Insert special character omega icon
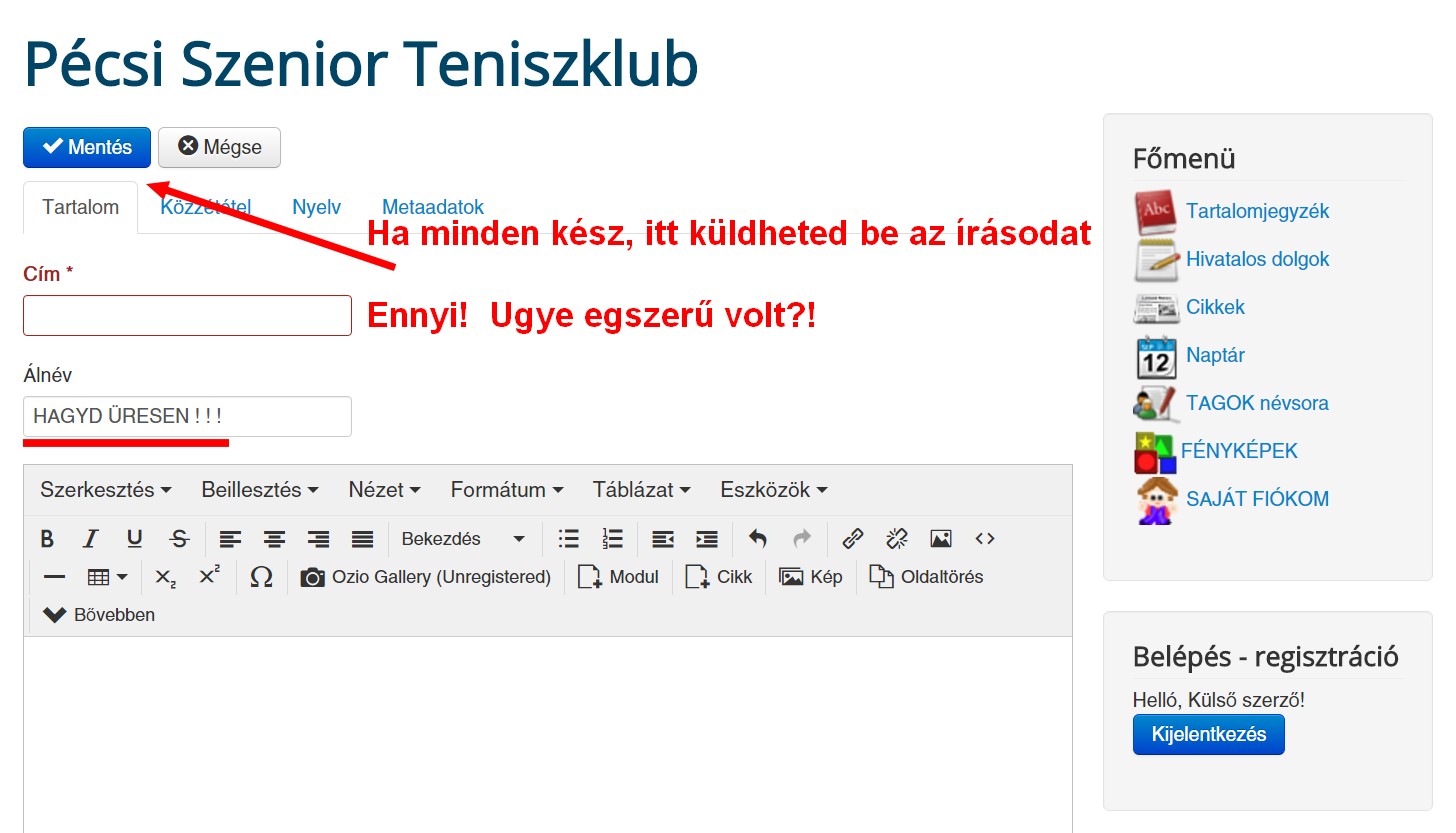The width and height of the screenshot is (1456, 833). point(261,577)
